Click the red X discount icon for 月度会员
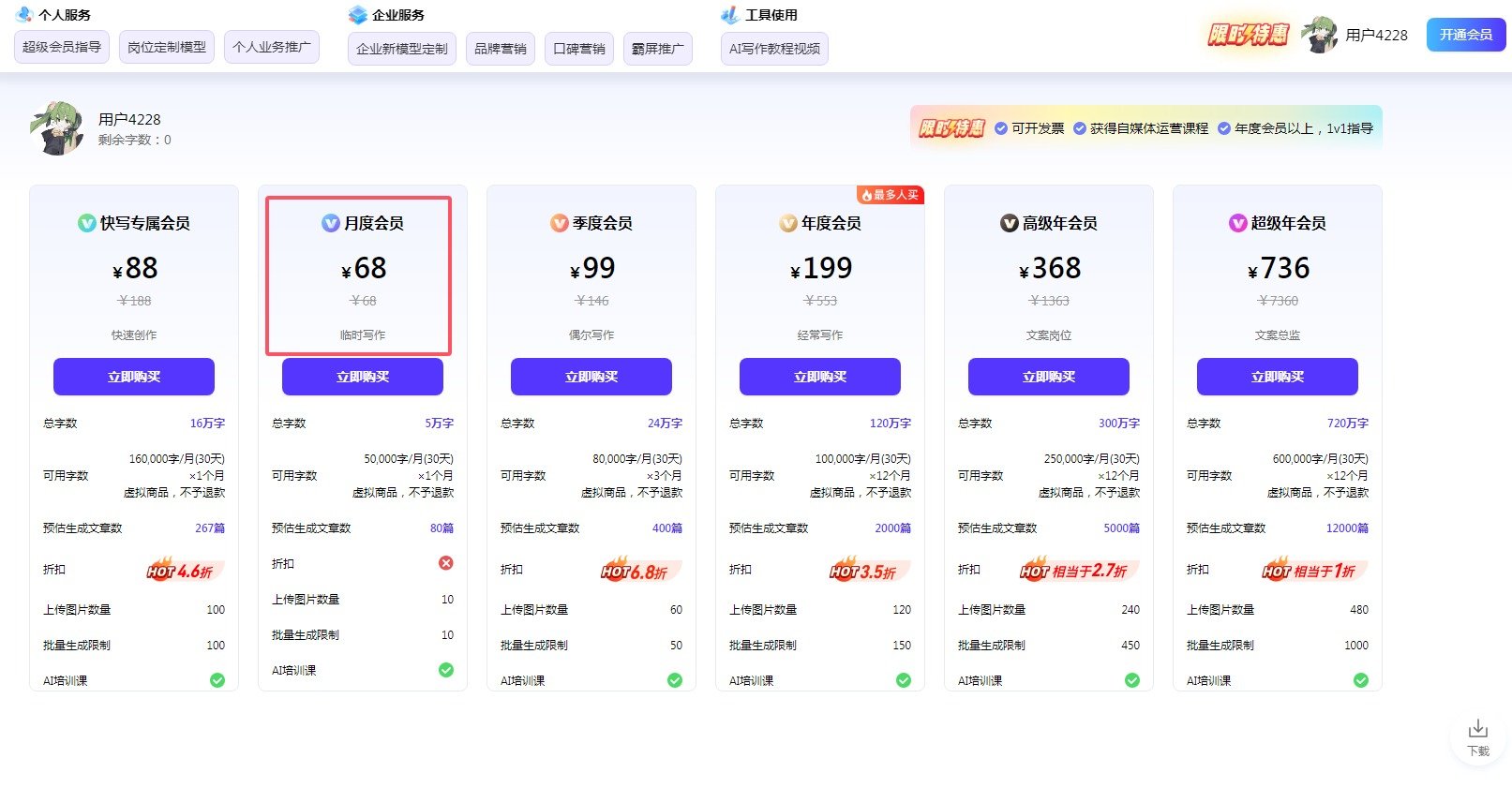 (x=446, y=563)
